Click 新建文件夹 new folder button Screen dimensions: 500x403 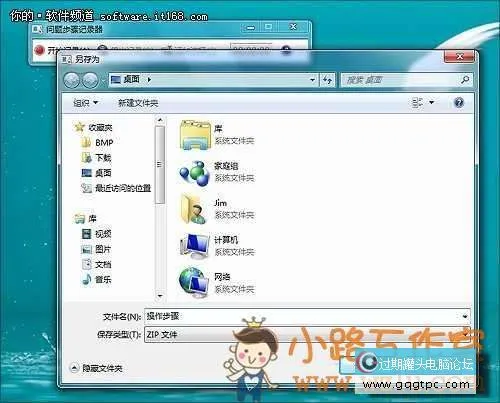138,103
